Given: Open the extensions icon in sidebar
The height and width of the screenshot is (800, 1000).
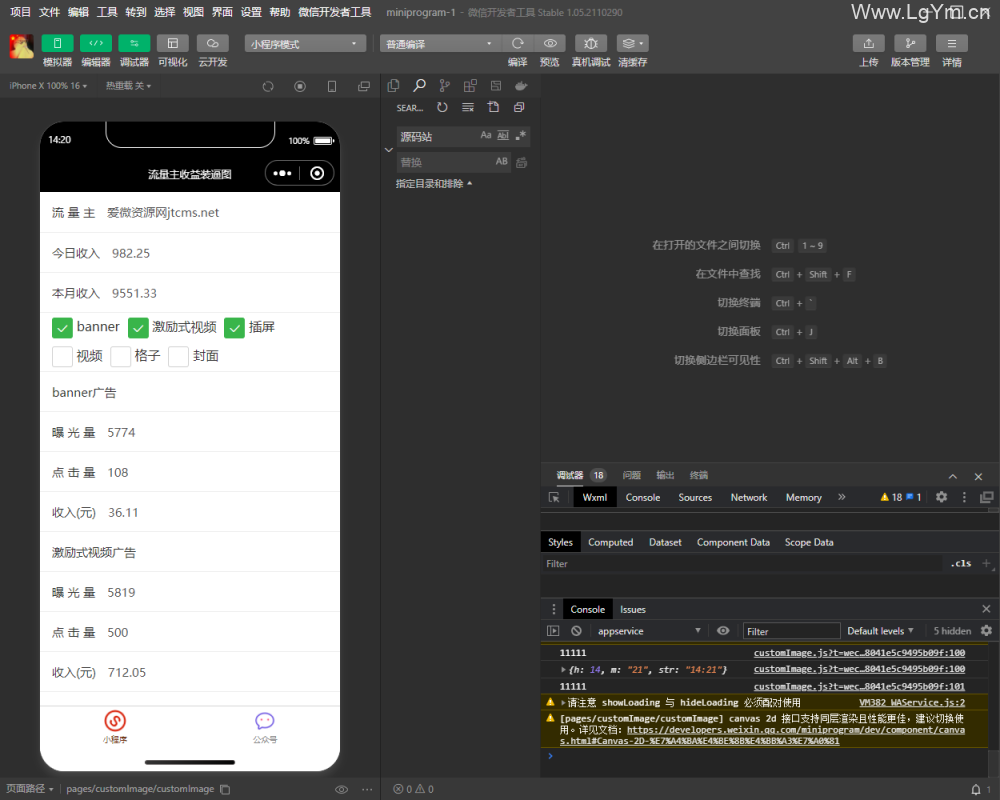Looking at the screenshot, I should (x=470, y=85).
